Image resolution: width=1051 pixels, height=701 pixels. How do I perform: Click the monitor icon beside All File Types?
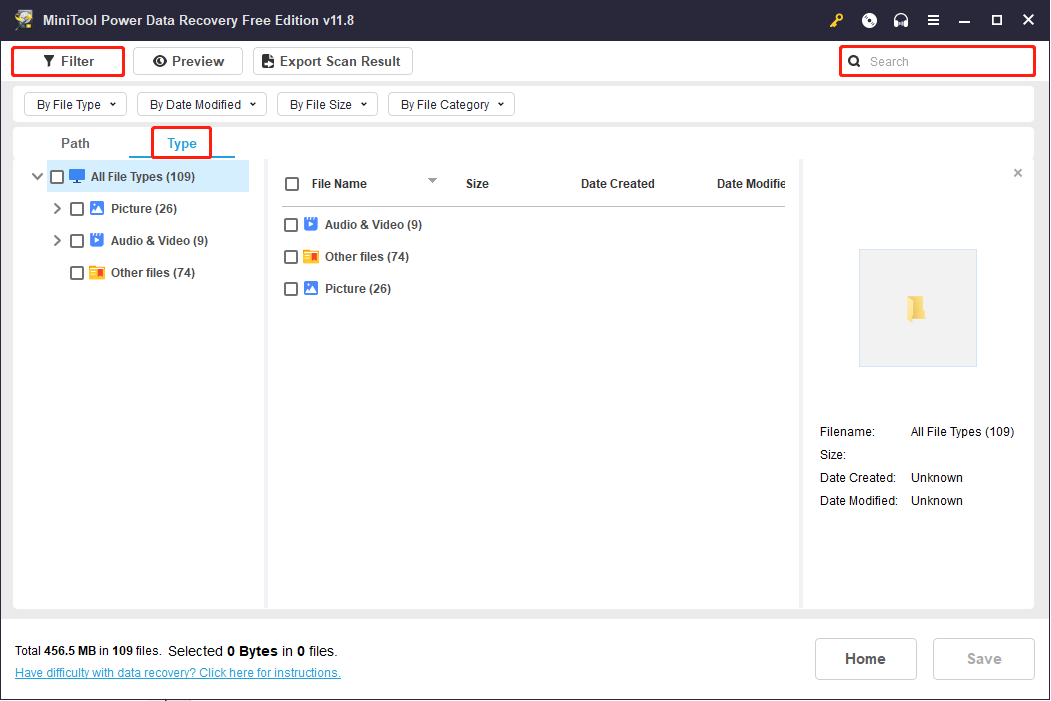pyautogui.click(x=77, y=176)
